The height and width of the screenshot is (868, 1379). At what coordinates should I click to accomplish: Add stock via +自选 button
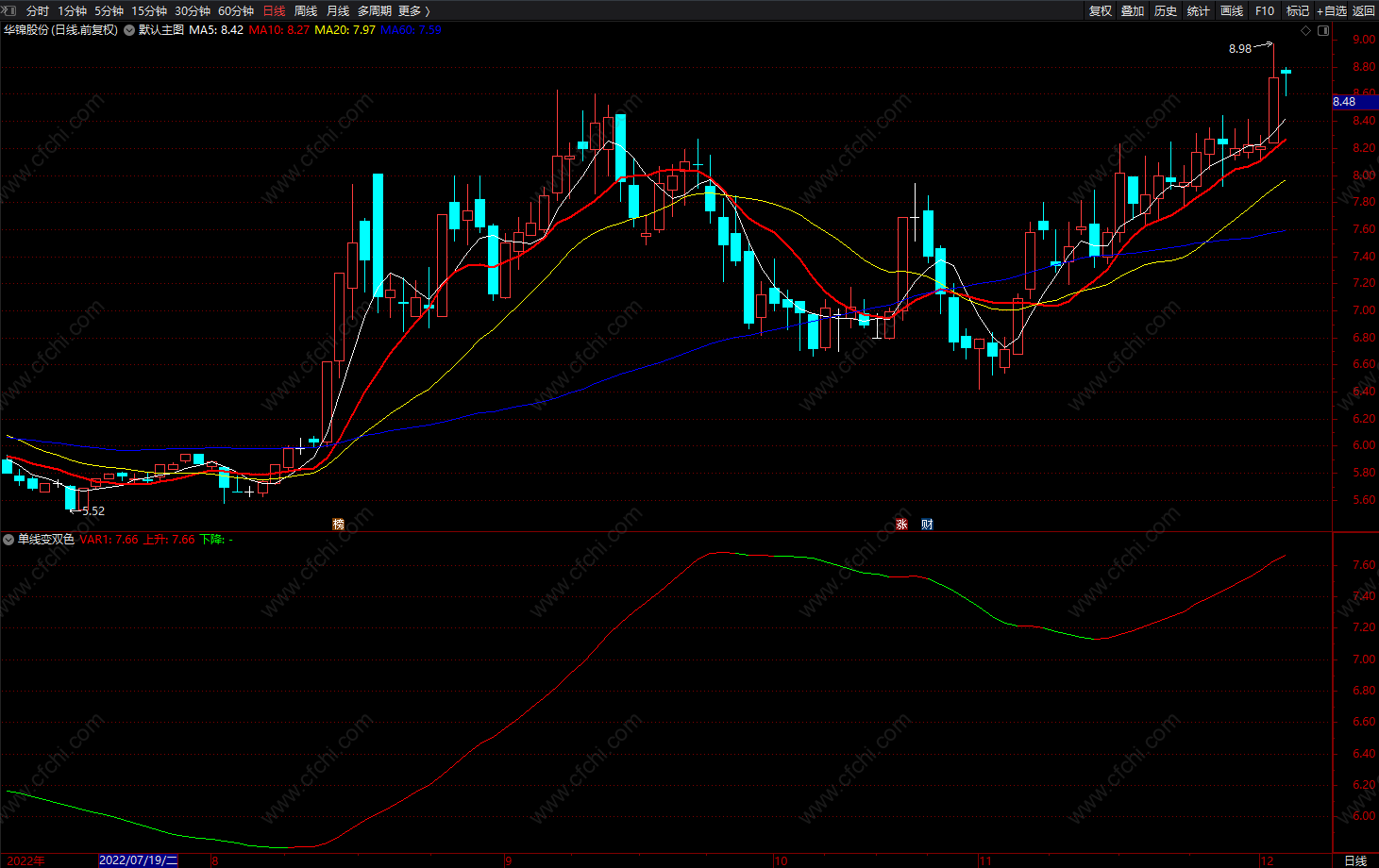pyautogui.click(x=1332, y=10)
